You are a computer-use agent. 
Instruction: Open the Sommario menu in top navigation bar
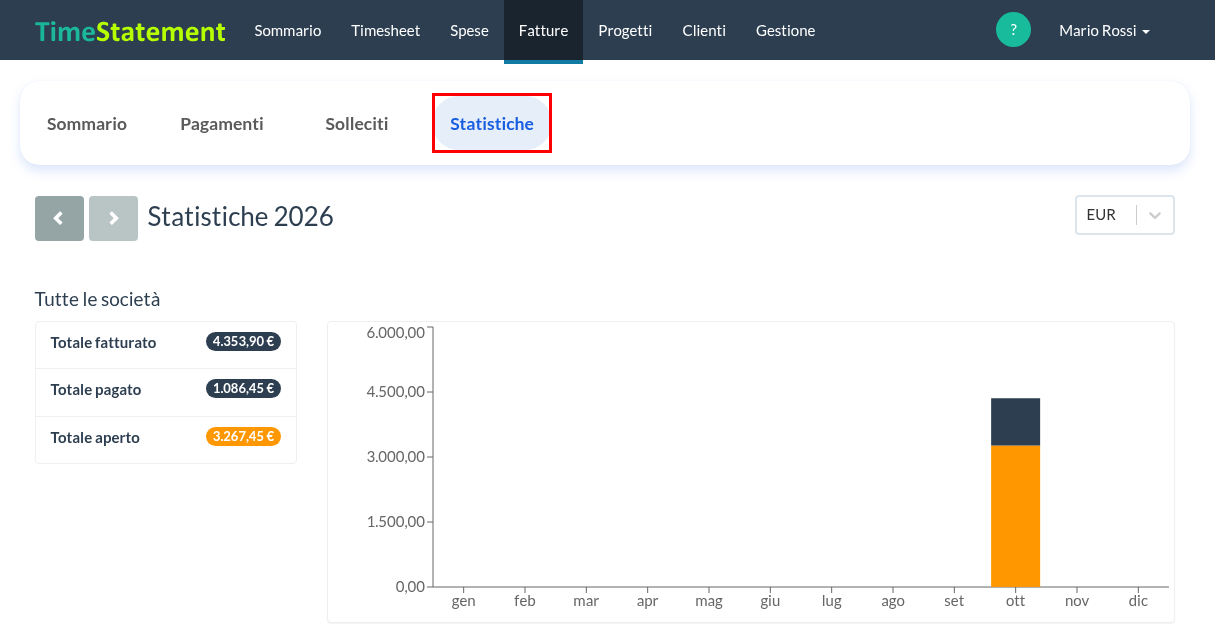click(288, 30)
